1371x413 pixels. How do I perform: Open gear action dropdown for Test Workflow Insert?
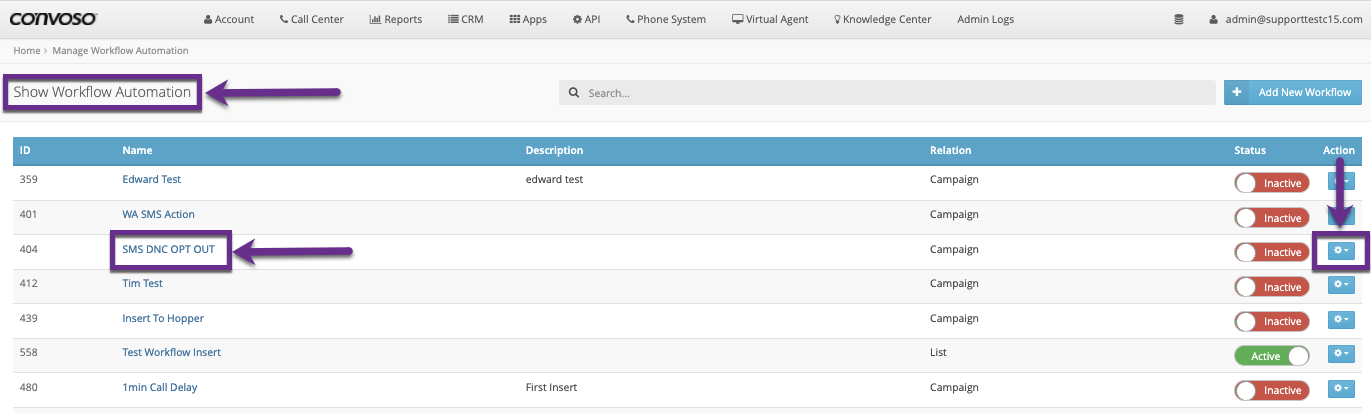[x=1341, y=354]
